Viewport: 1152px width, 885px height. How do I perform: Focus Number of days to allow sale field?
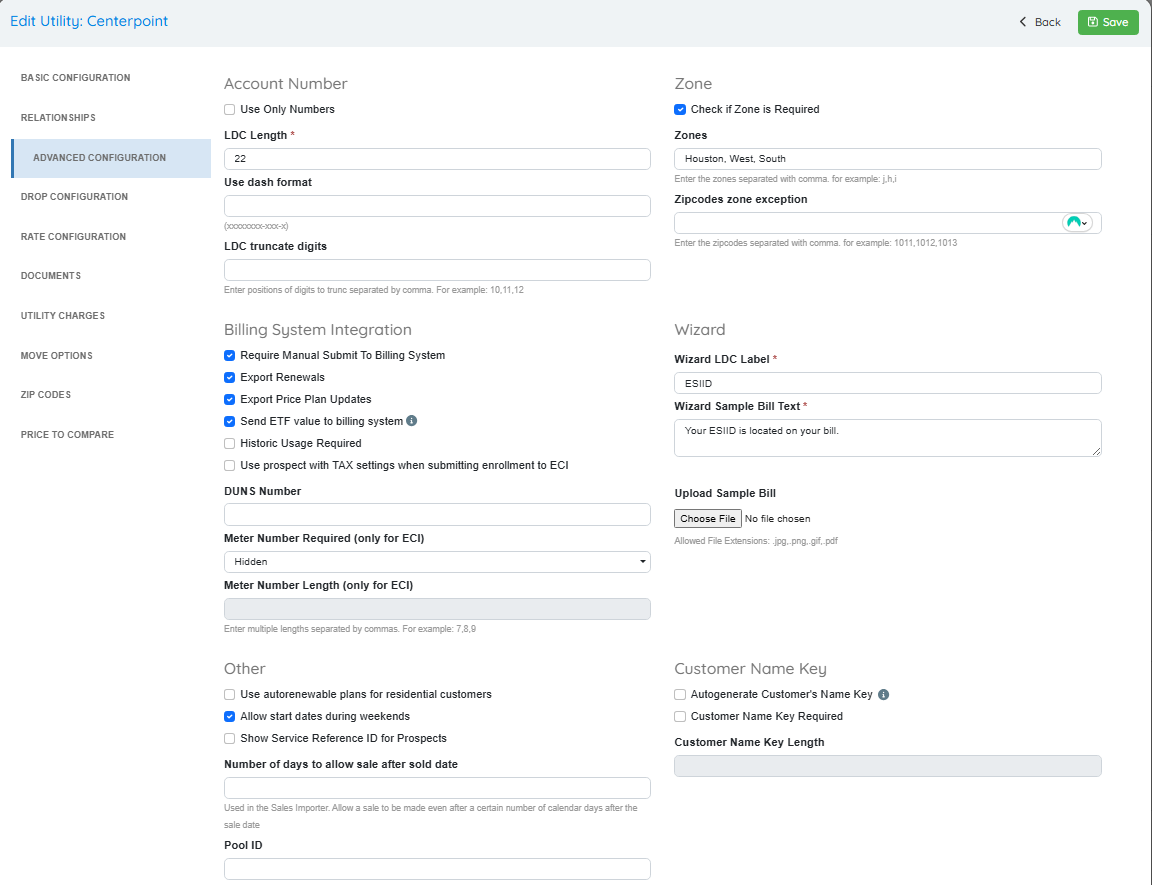[x=437, y=788]
